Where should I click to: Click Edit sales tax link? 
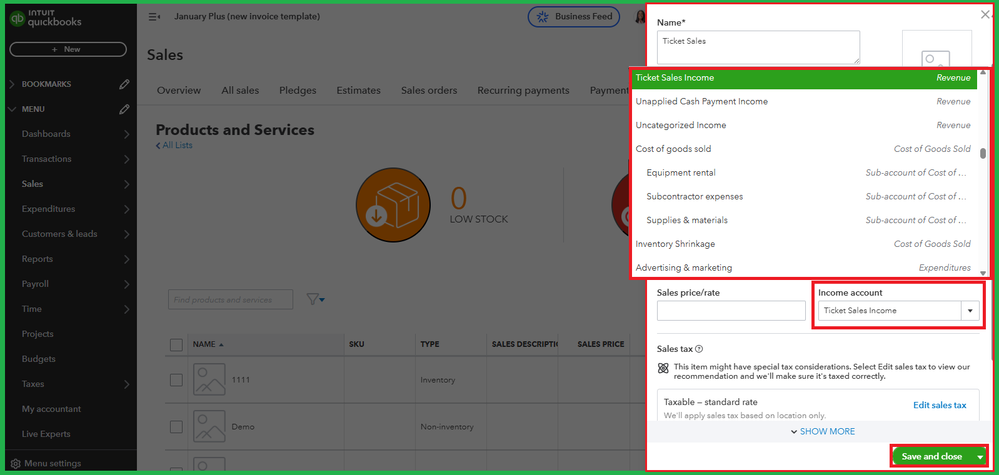(939, 405)
